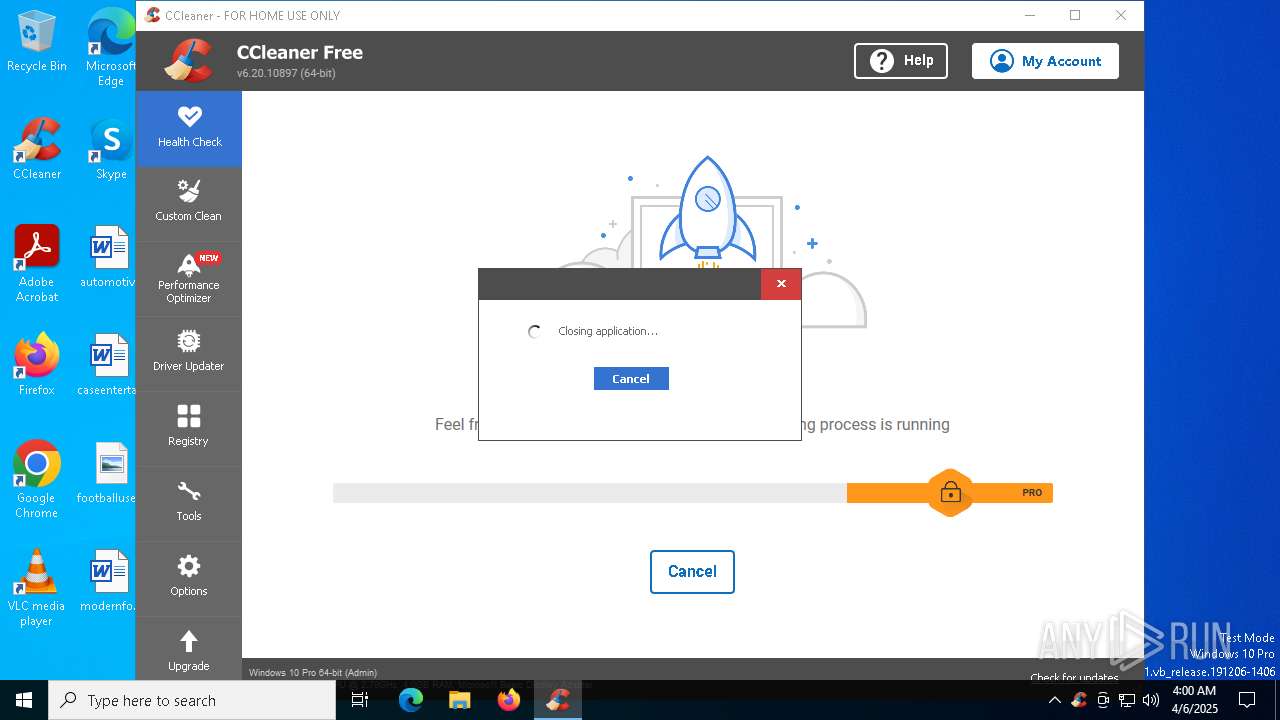Select the Skype desktop shortcut
The width and height of the screenshot is (1280, 720).
[111, 148]
